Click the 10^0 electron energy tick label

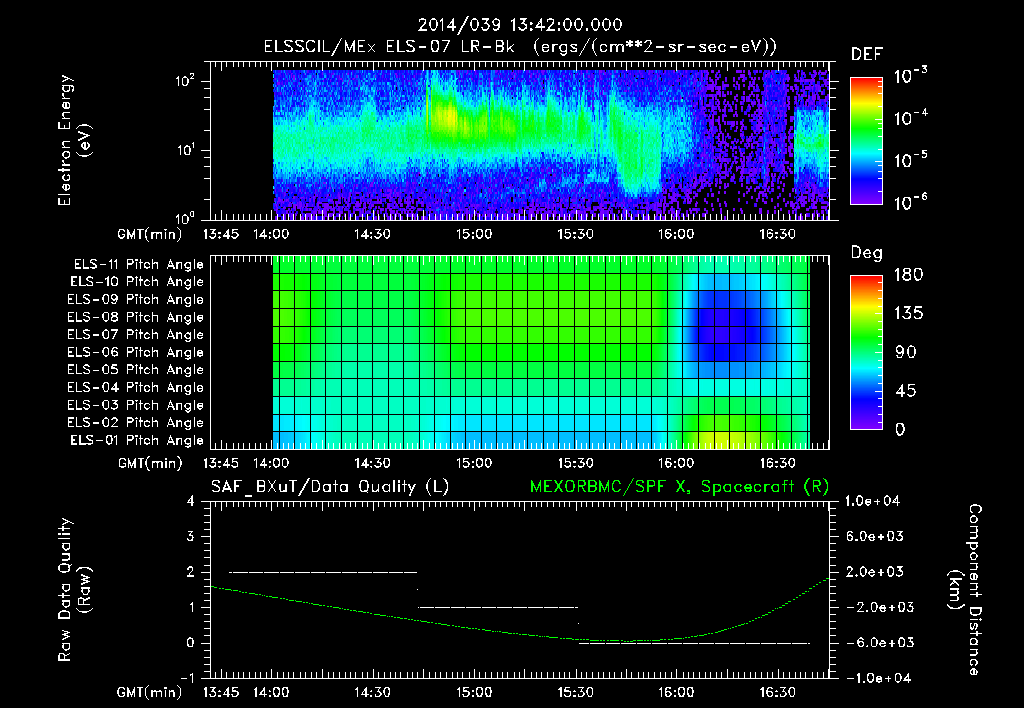(x=185, y=217)
